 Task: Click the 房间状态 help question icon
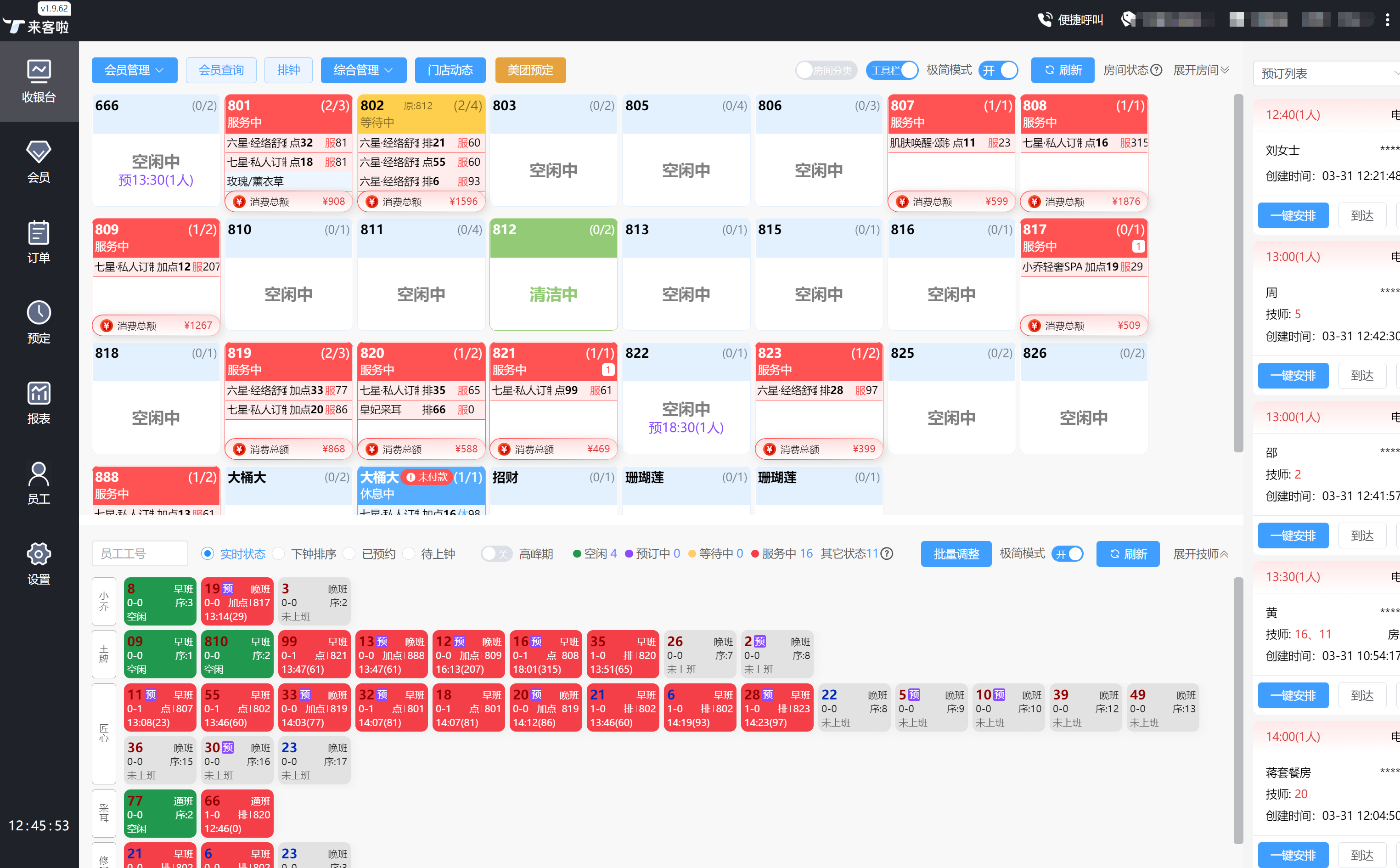pos(1157,70)
